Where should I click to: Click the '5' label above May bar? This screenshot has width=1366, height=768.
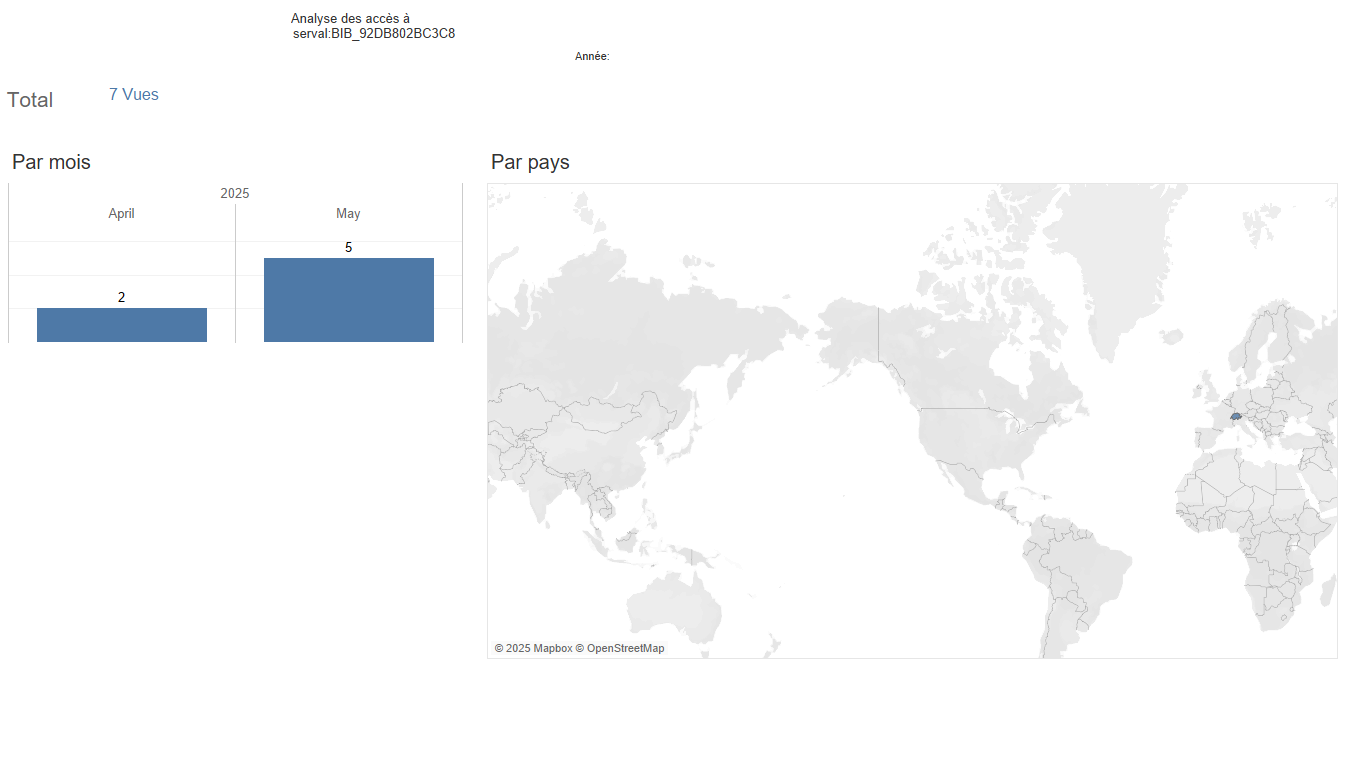[x=349, y=247]
